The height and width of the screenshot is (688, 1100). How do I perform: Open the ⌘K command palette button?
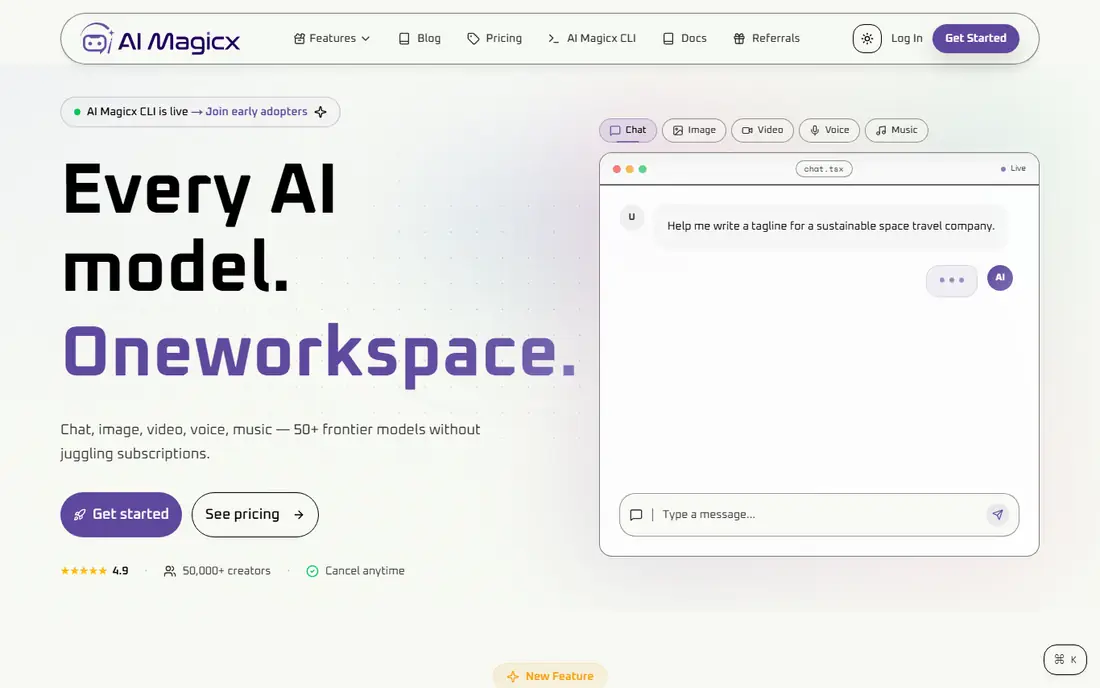point(1065,659)
